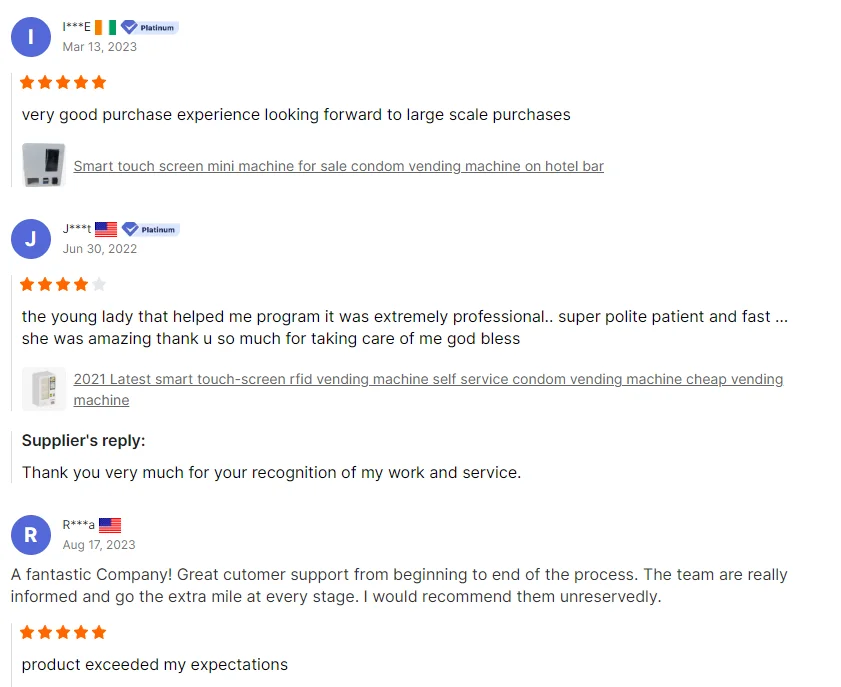Viewport: 841px width, 687px height.
Task: Click the five-star rating on R***a's review
Action: tap(63, 632)
